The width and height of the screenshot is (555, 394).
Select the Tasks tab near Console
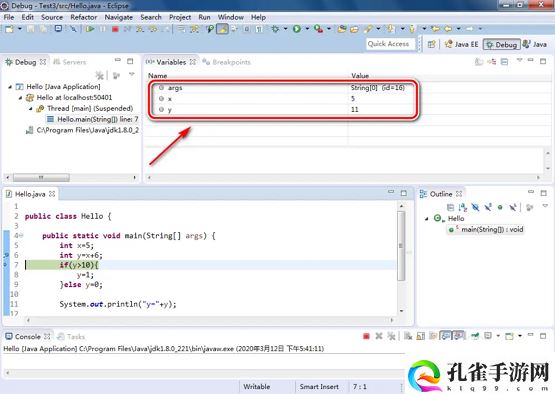[x=71, y=336]
